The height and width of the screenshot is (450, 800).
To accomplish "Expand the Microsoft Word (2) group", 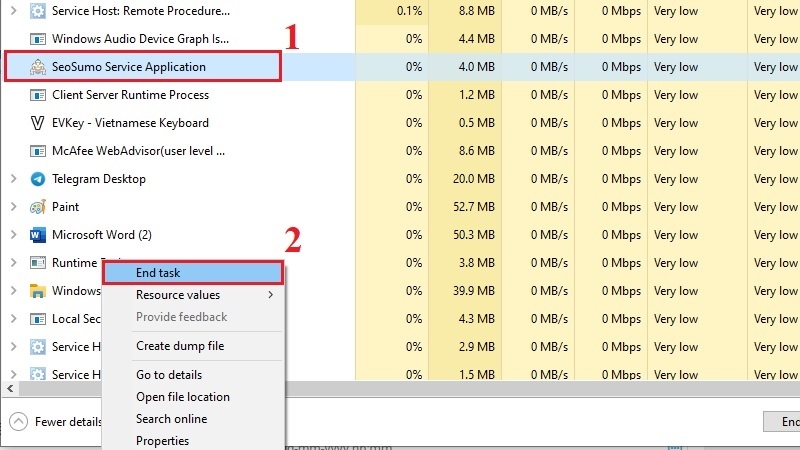I will click(x=14, y=235).
